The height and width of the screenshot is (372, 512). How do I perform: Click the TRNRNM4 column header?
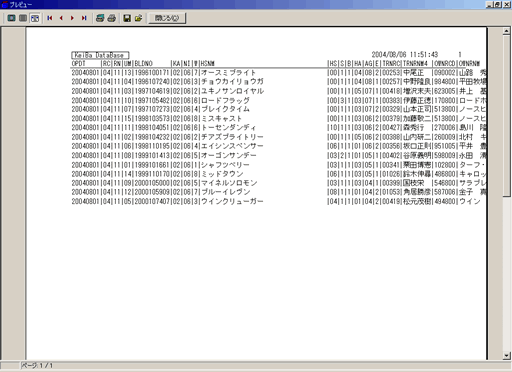[x=415, y=63]
